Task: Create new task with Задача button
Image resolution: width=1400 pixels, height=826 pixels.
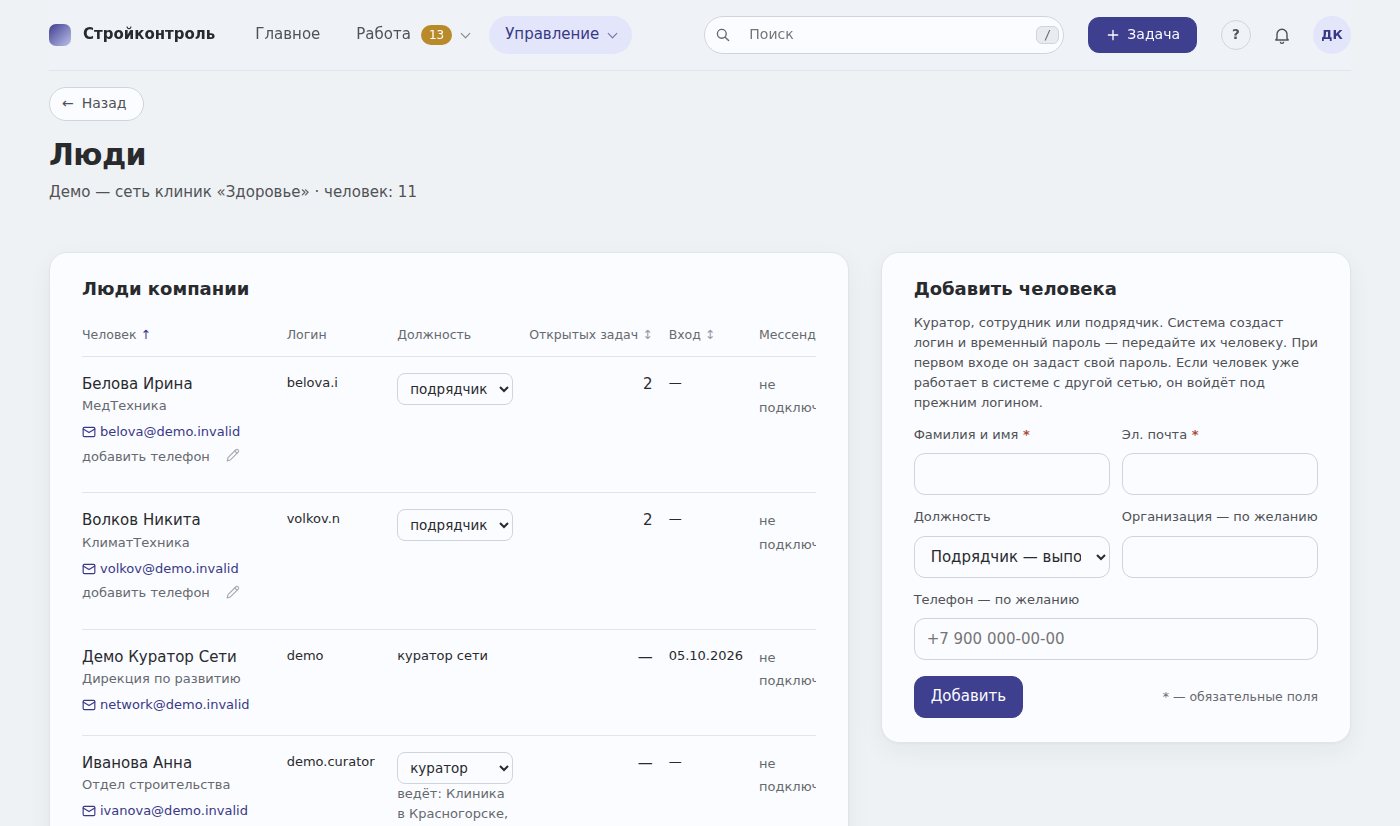Action: [1142, 35]
